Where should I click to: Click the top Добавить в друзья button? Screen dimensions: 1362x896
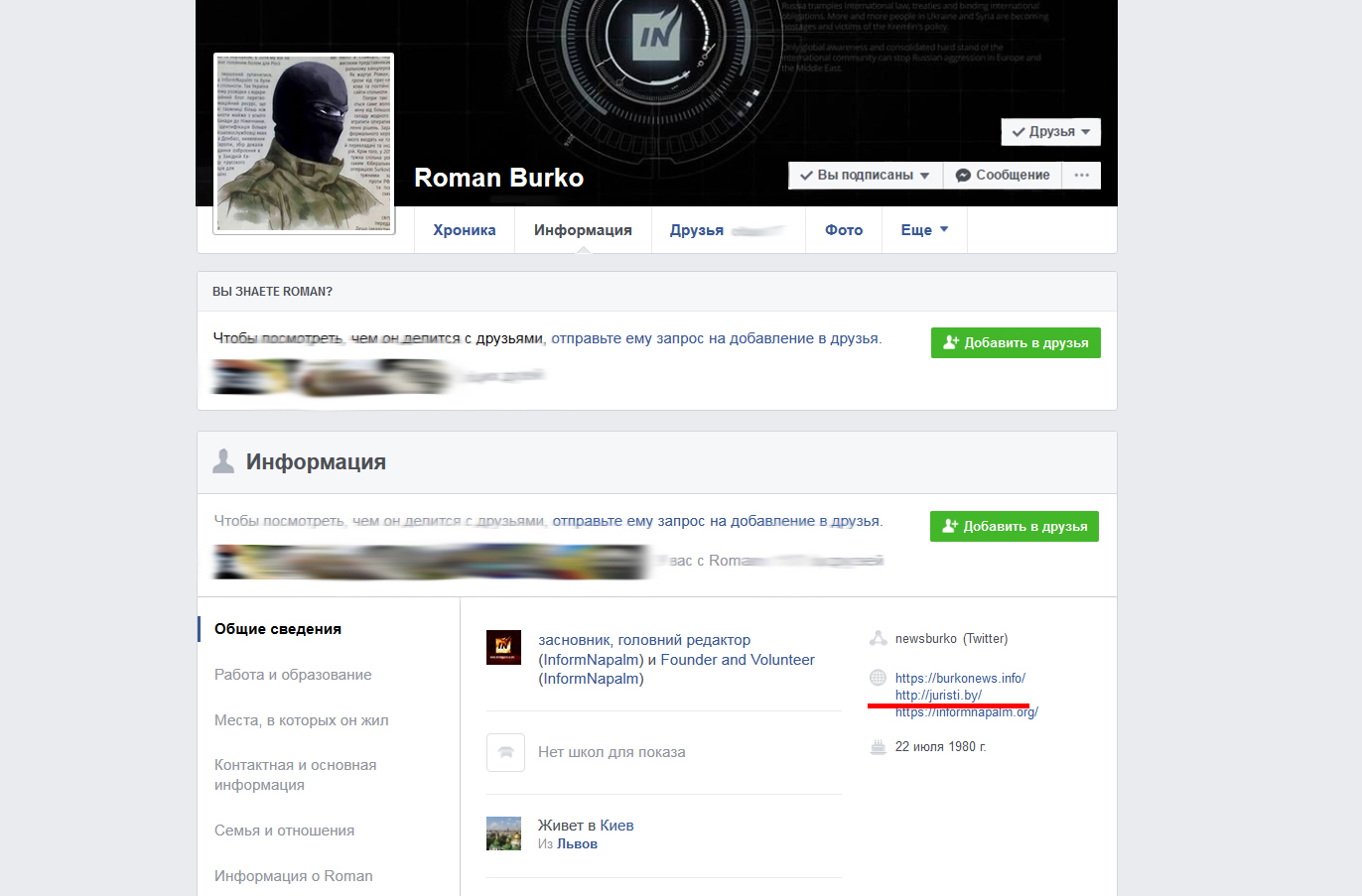(1016, 343)
